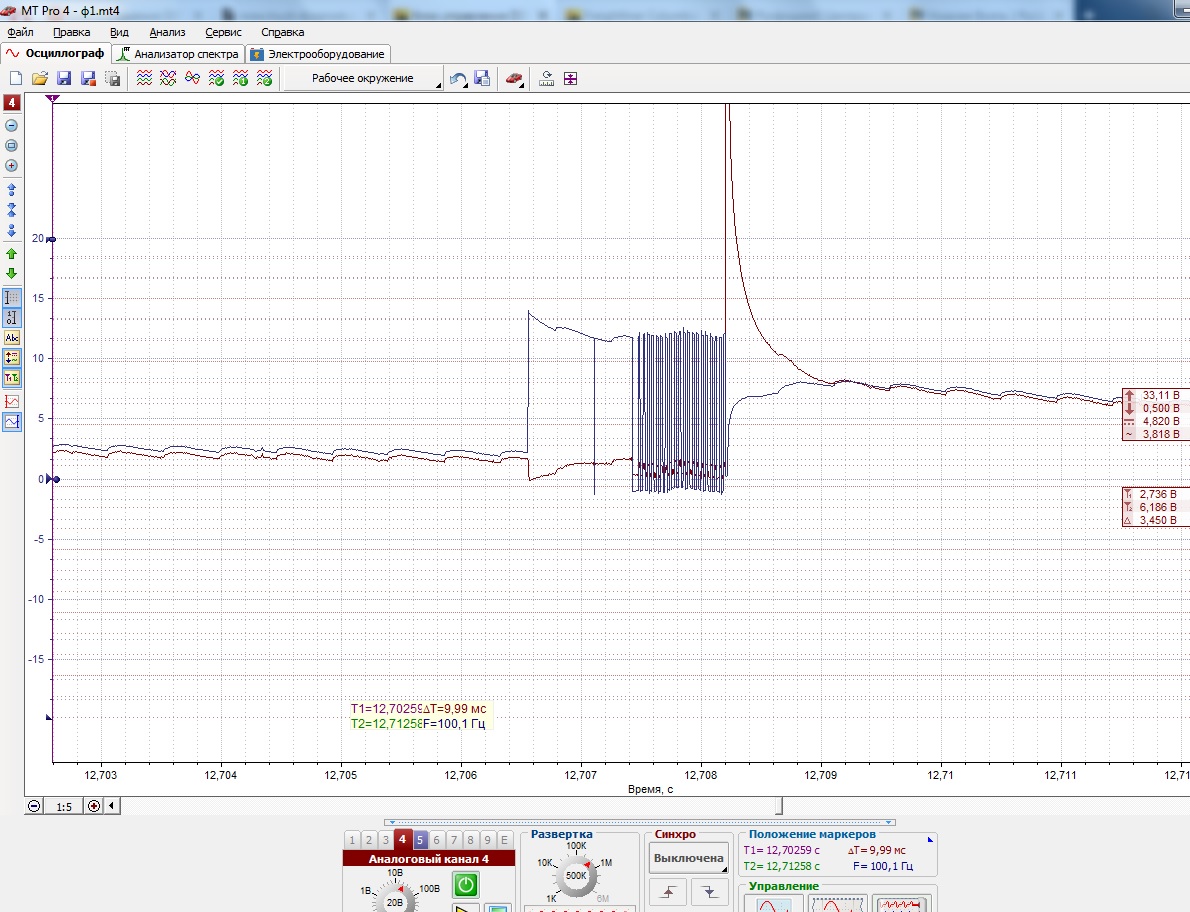Save the oscillogram with the blue floppy icon

tap(64, 78)
